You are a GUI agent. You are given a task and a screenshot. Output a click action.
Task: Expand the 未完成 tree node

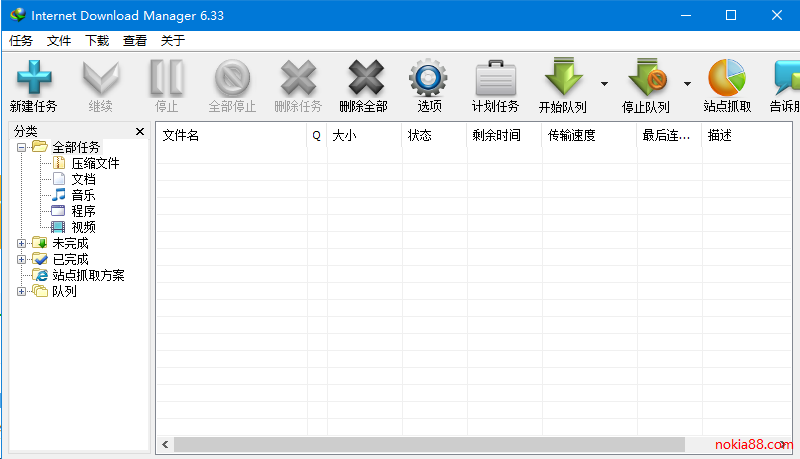pos(21,243)
